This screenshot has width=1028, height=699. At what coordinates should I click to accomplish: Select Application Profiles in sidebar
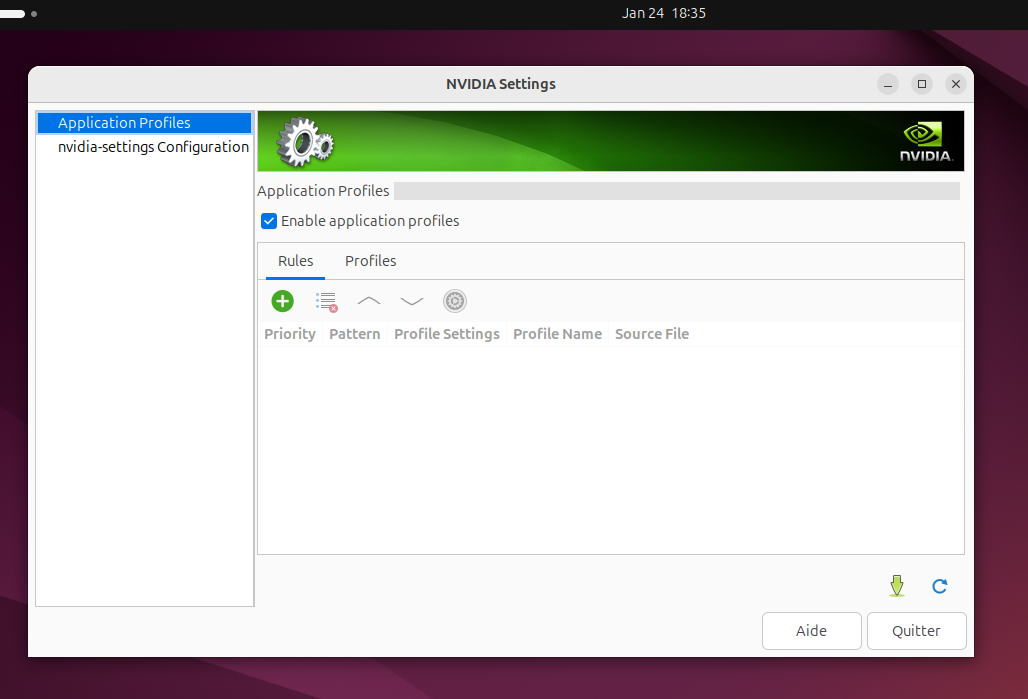[x=144, y=123]
